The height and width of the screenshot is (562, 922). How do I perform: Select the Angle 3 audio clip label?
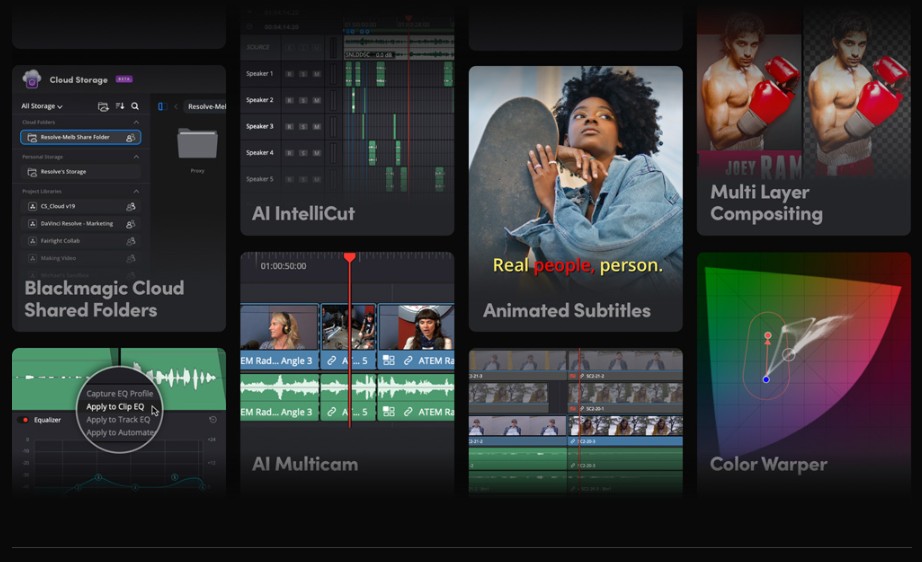tap(277, 412)
